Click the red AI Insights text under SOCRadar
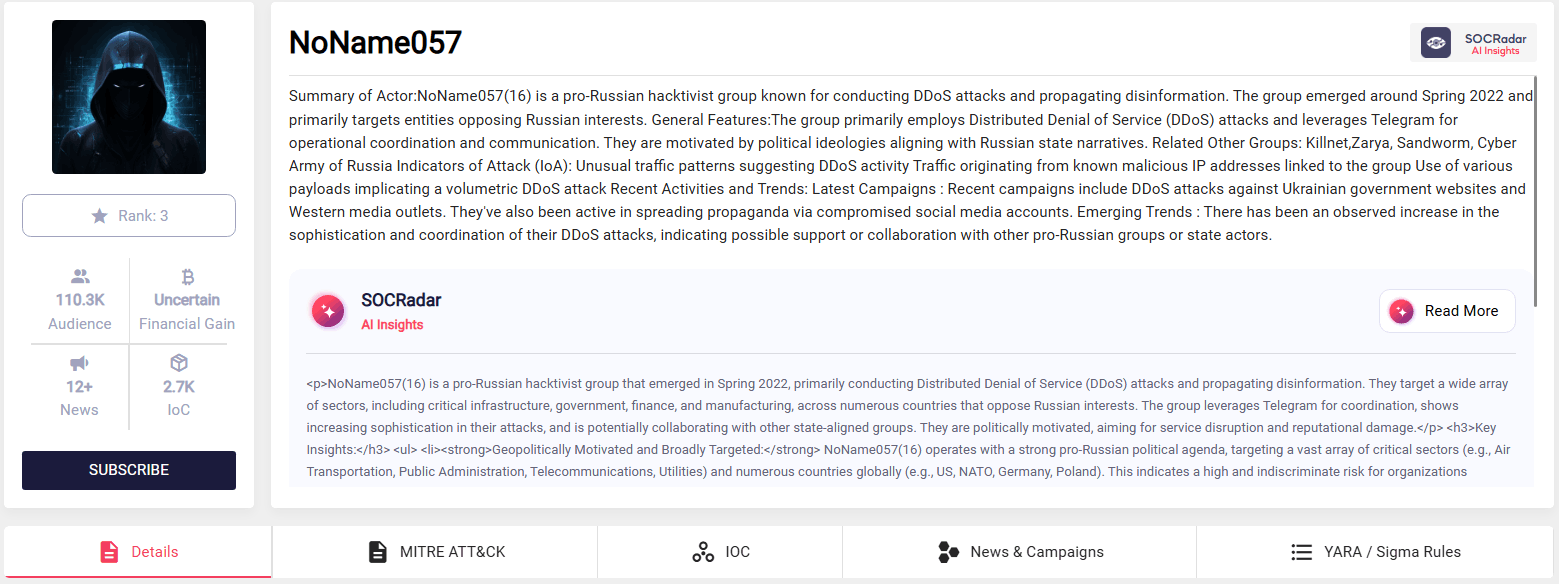 [x=392, y=325]
